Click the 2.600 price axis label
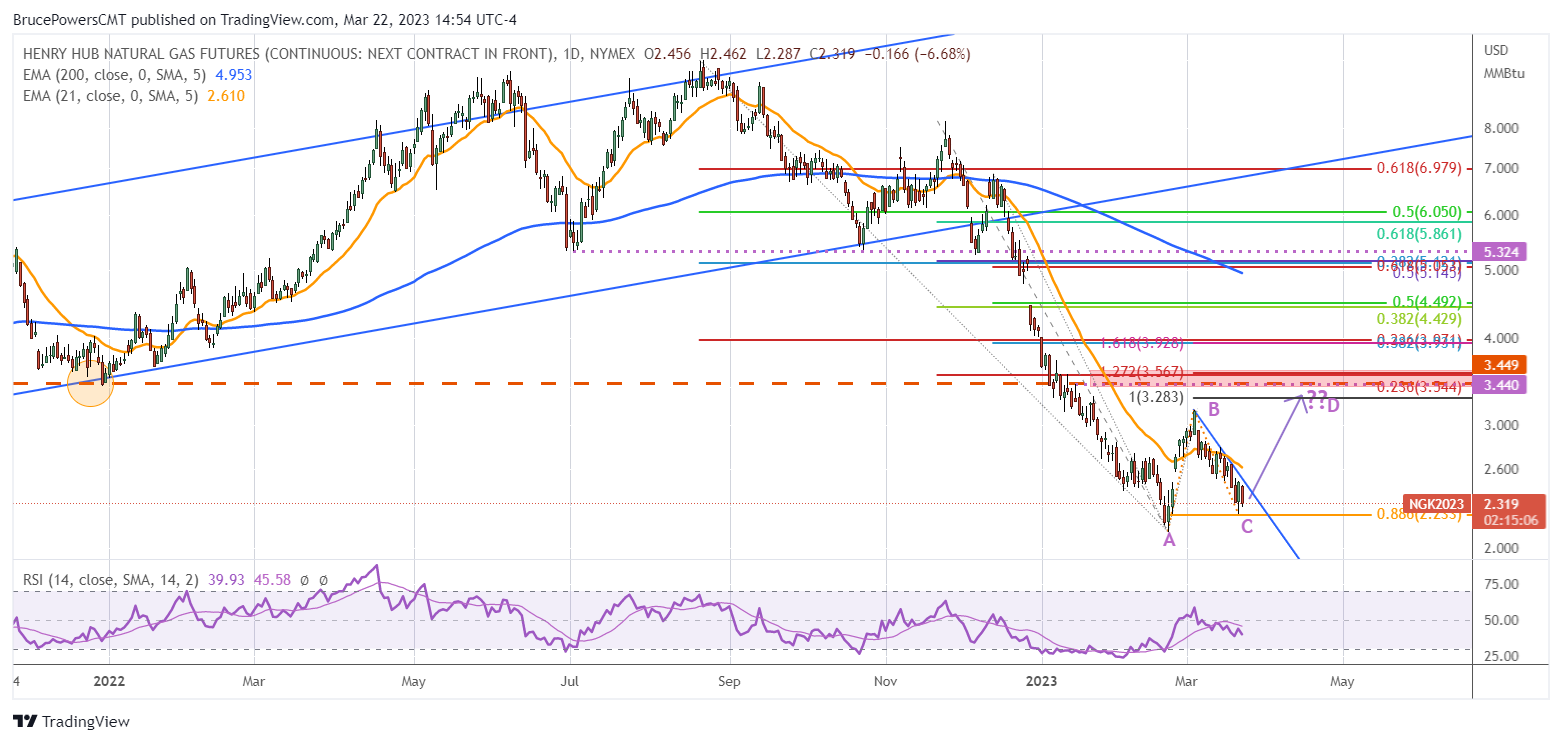The width and height of the screenshot is (1562, 743). coord(1502,469)
